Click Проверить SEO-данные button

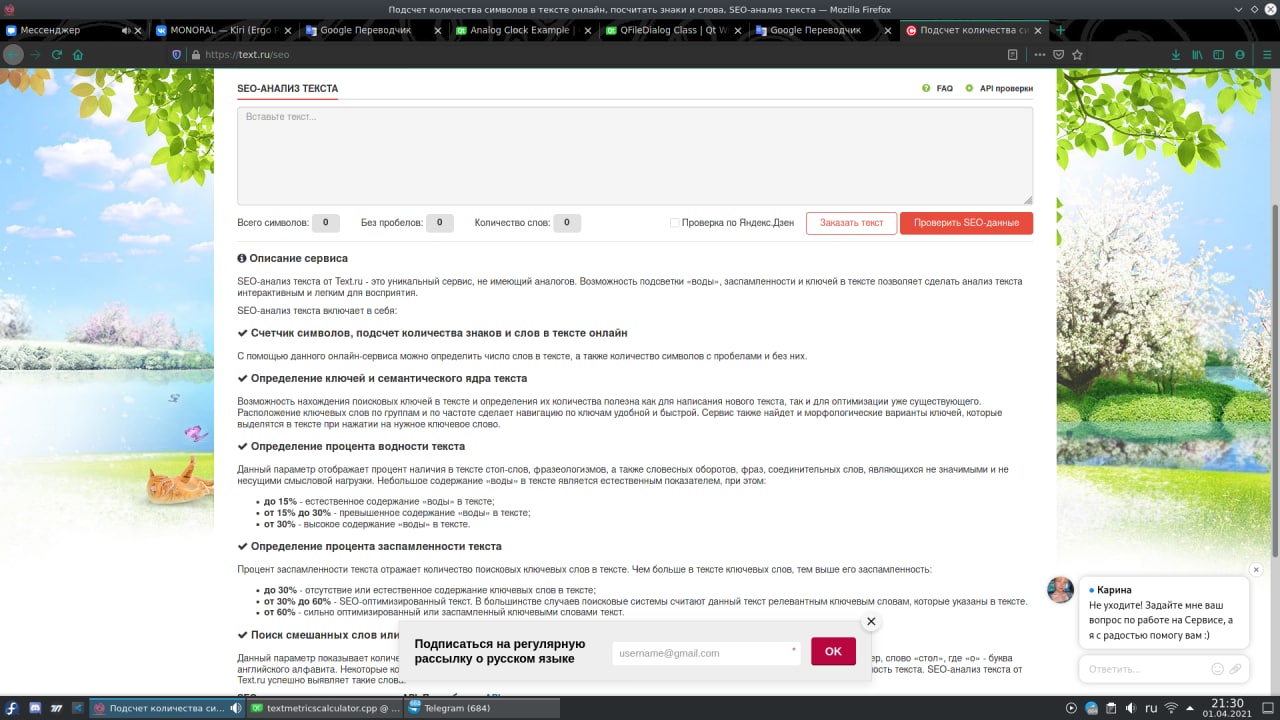click(966, 223)
